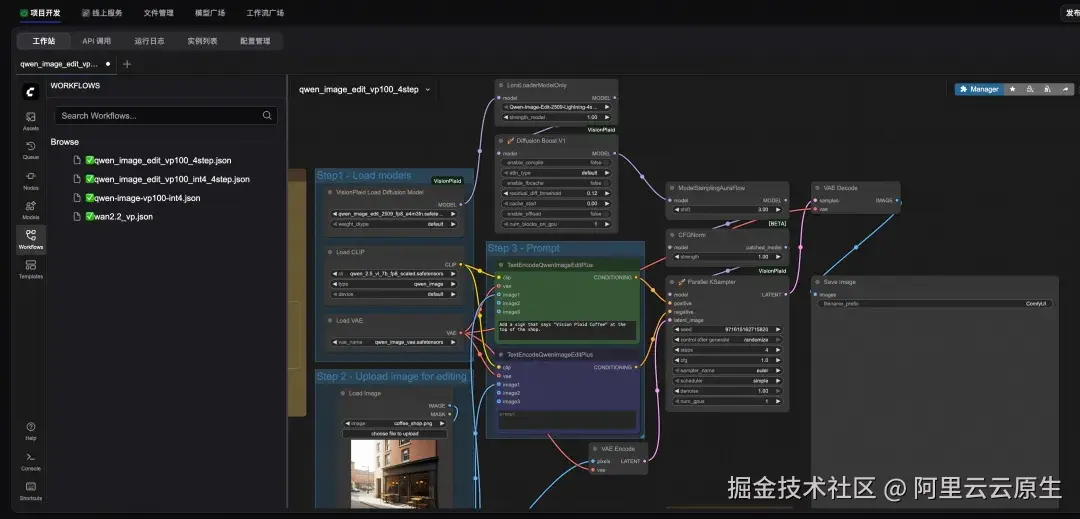
Task: Switch to the API 调用 tab
Action: point(96,41)
